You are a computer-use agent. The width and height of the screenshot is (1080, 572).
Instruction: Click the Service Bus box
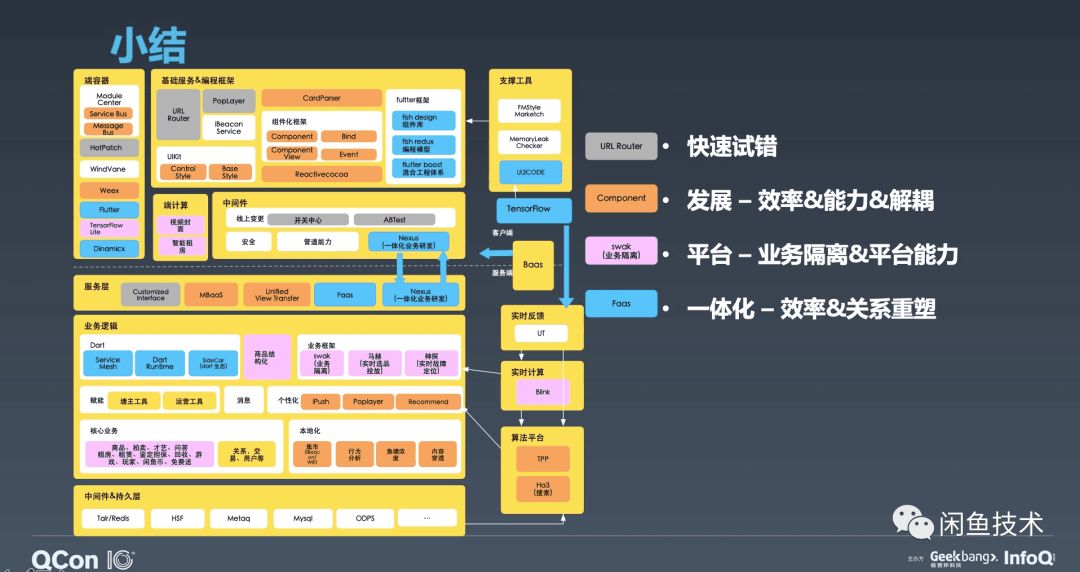pyautogui.click(x=109, y=114)
